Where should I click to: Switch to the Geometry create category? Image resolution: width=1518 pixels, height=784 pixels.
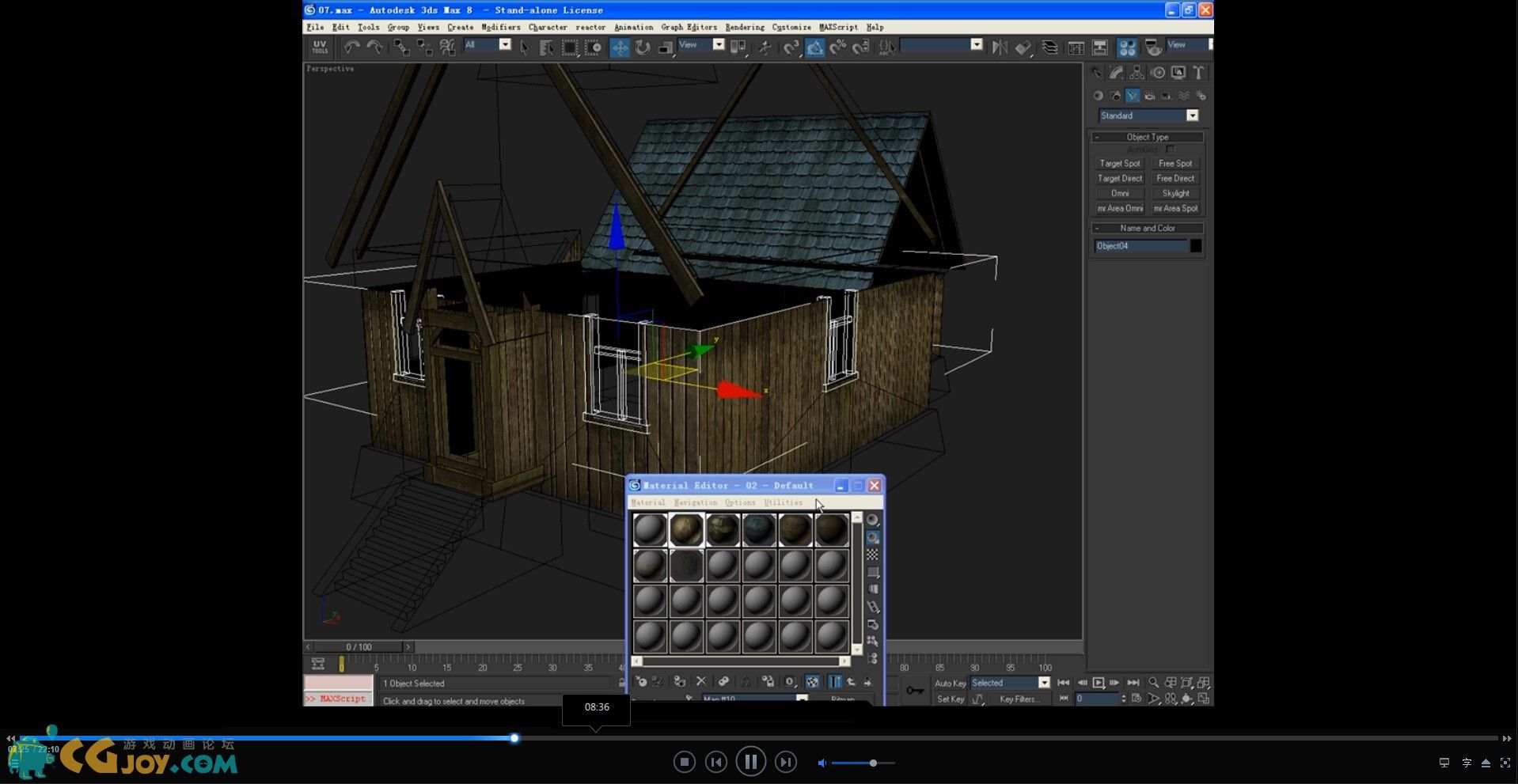coord(1099,96)
